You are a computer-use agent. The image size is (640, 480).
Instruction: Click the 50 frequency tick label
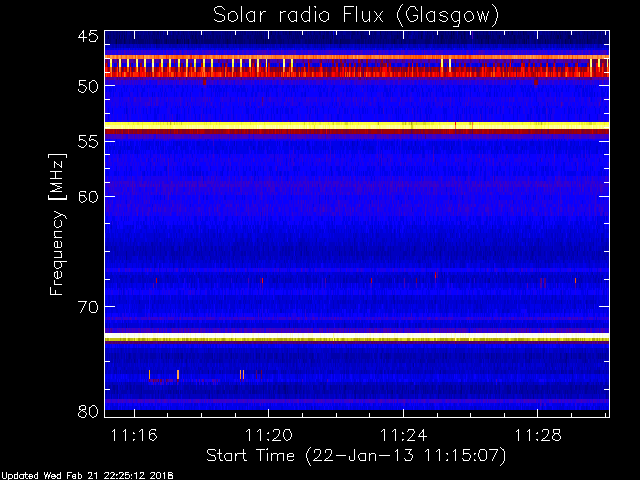pyautogui.click(x=88, y=87)
